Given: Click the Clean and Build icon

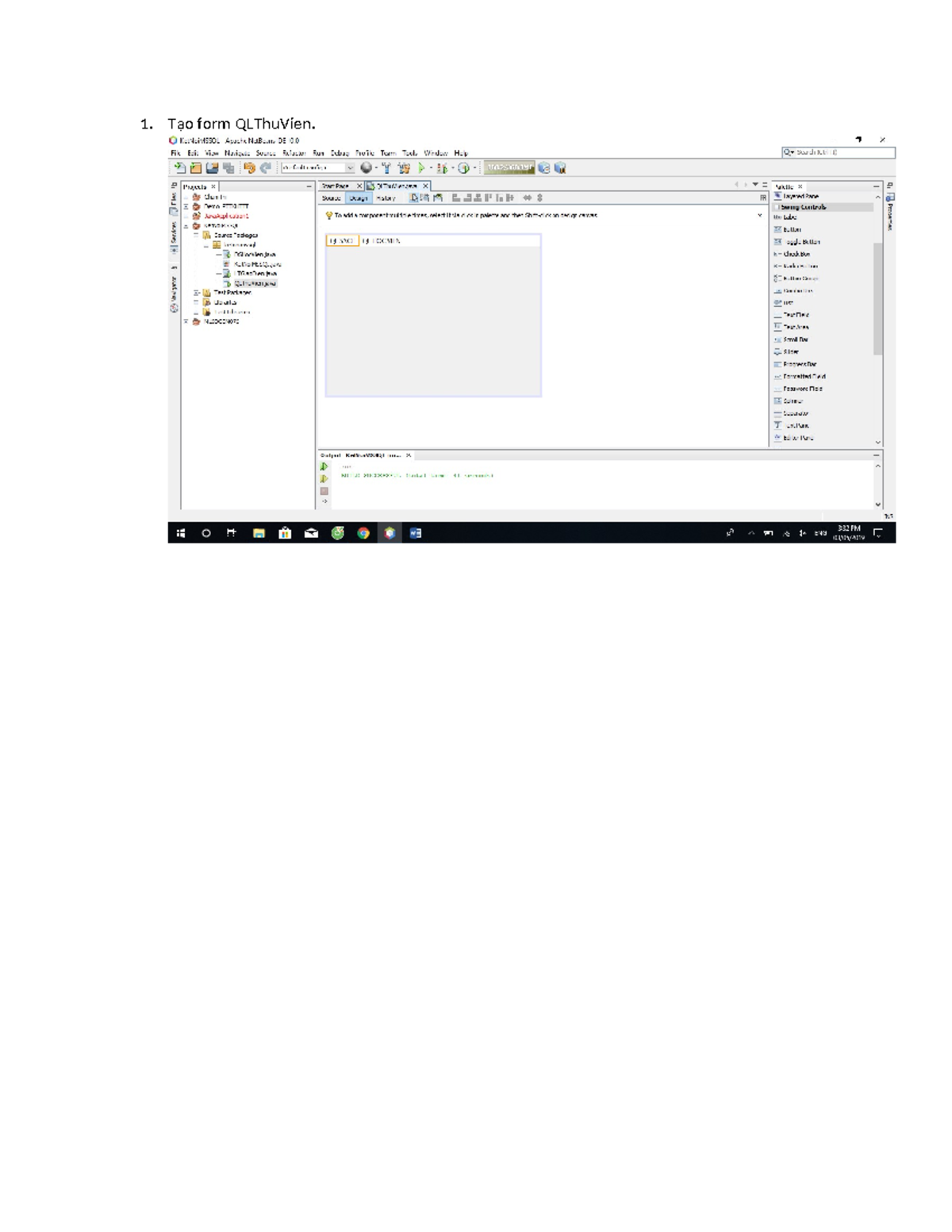Looking at the screenshot, I should pyautogui.click(x=404, y=168).
